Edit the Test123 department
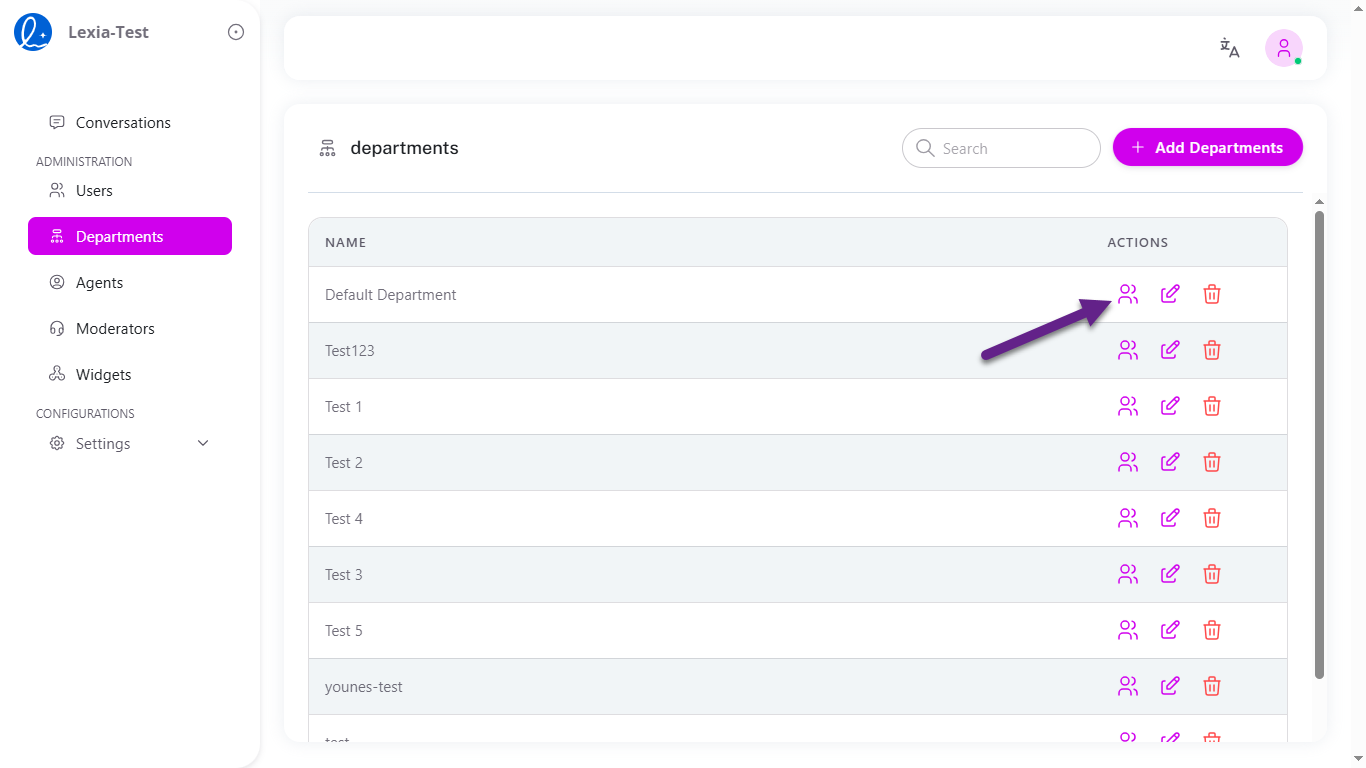1366x768 pixels. (1170, 350)
